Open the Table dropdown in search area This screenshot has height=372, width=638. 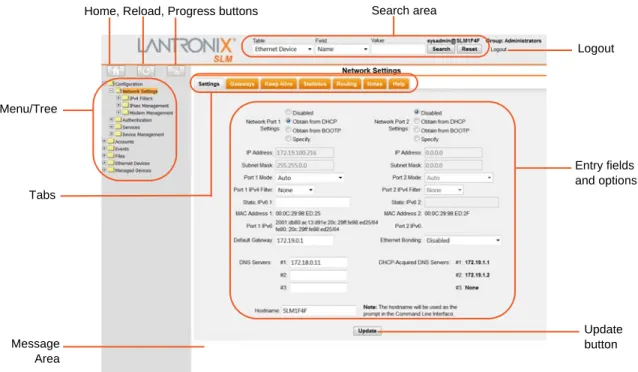(x=282, y=49)
